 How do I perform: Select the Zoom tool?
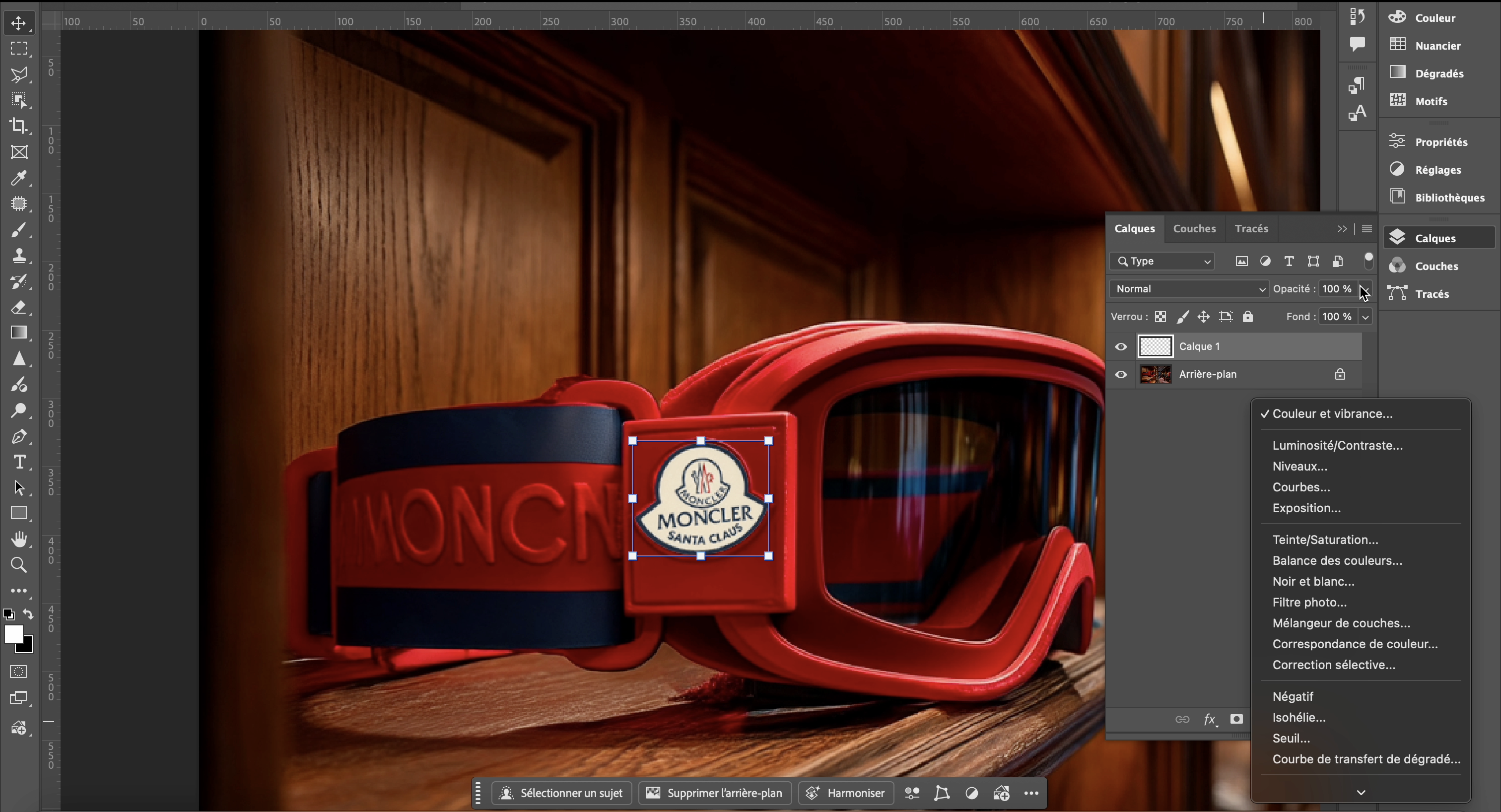(19, 564)
